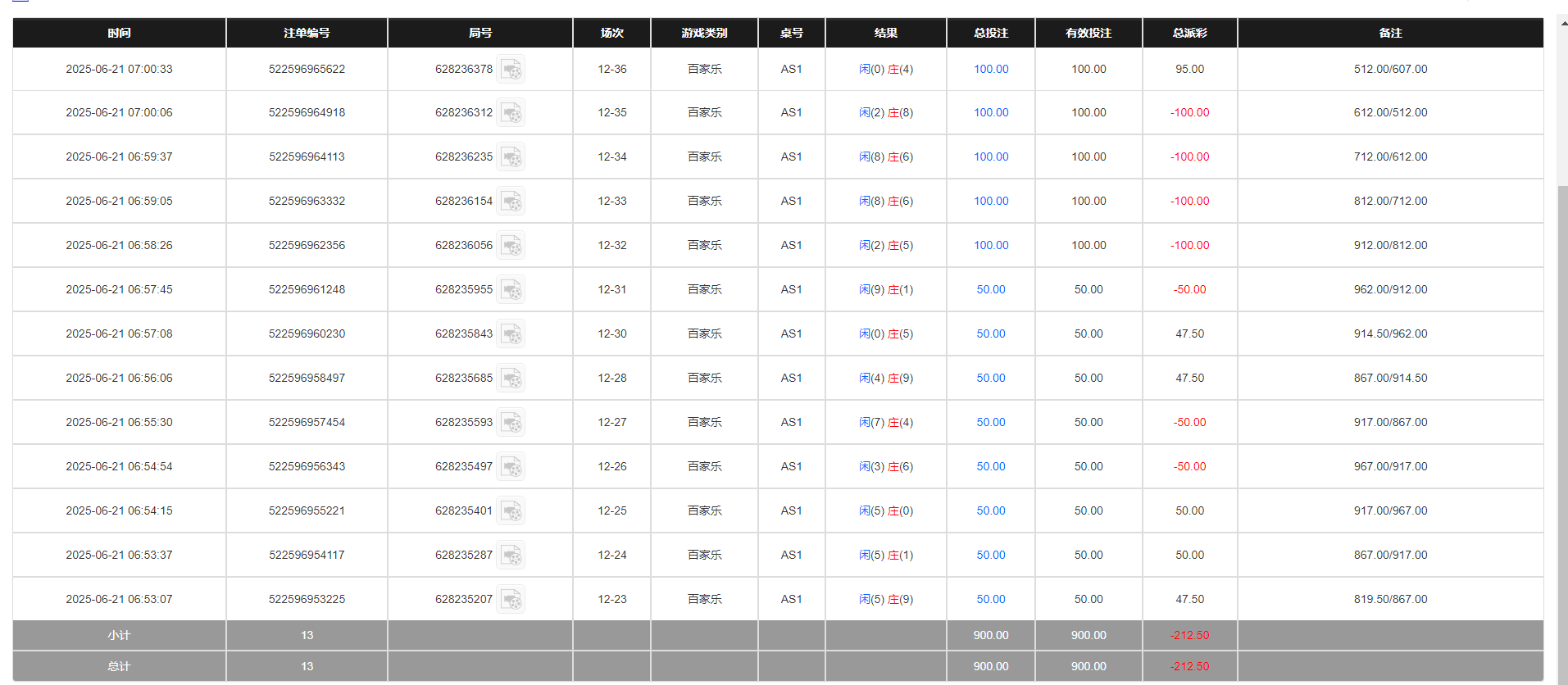Open video replay for round 628236235
The image size is (1568, 685).
point(511,157)
